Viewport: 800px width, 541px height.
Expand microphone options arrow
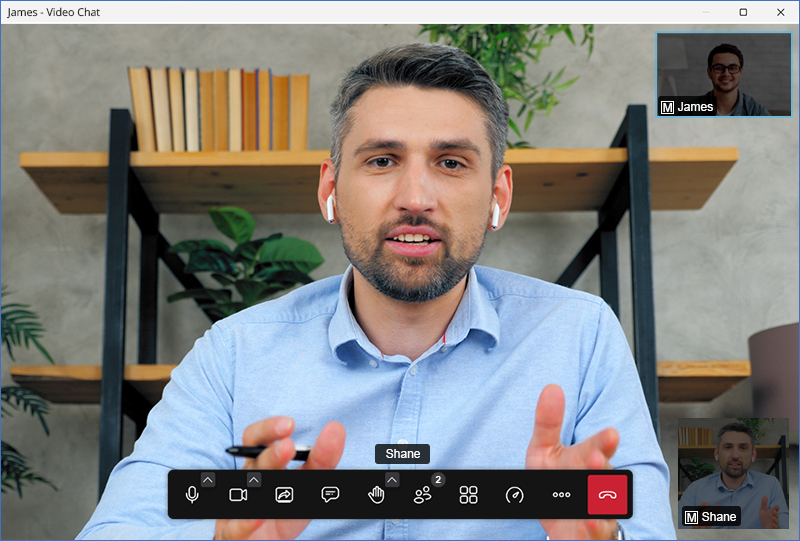click(x=208, y=480)
